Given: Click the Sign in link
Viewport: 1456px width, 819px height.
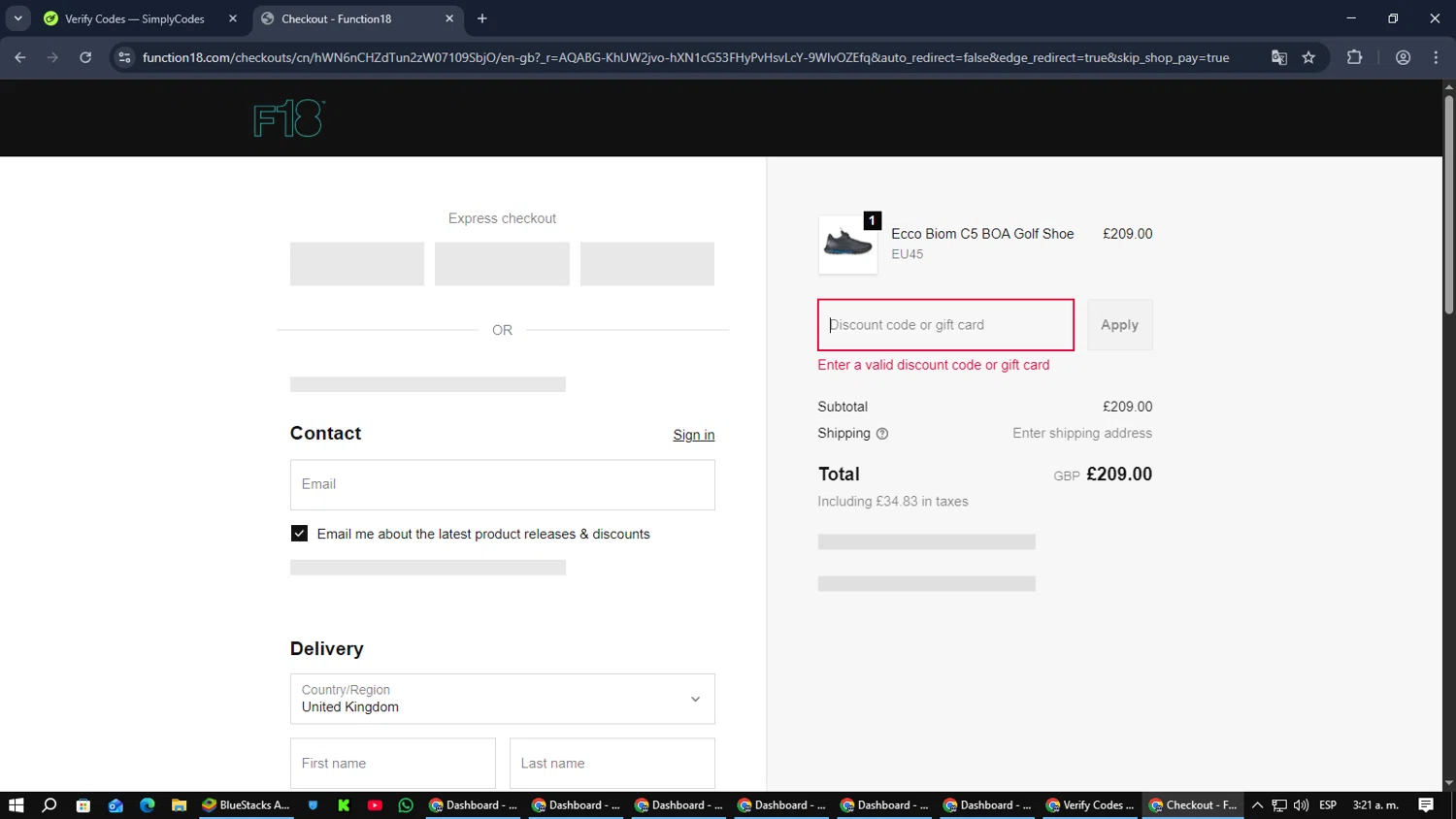Looking at the screenshot, I should pyautogui.click(x=694, y=435).
